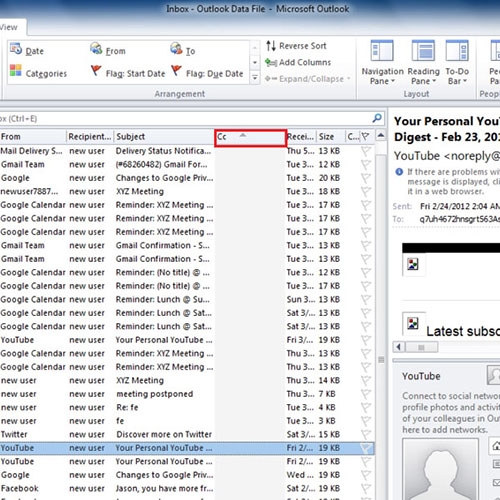The height and width of the screenshot is (500, 500).
Task: Open the To-Do Bar dropdown
Action: [x=457, y=62]
